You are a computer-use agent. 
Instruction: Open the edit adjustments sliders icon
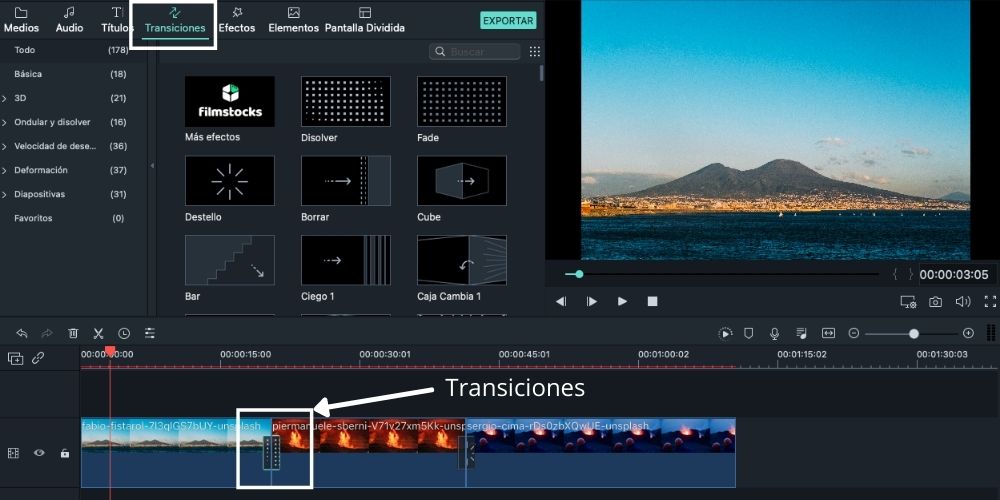coord(150,333)
